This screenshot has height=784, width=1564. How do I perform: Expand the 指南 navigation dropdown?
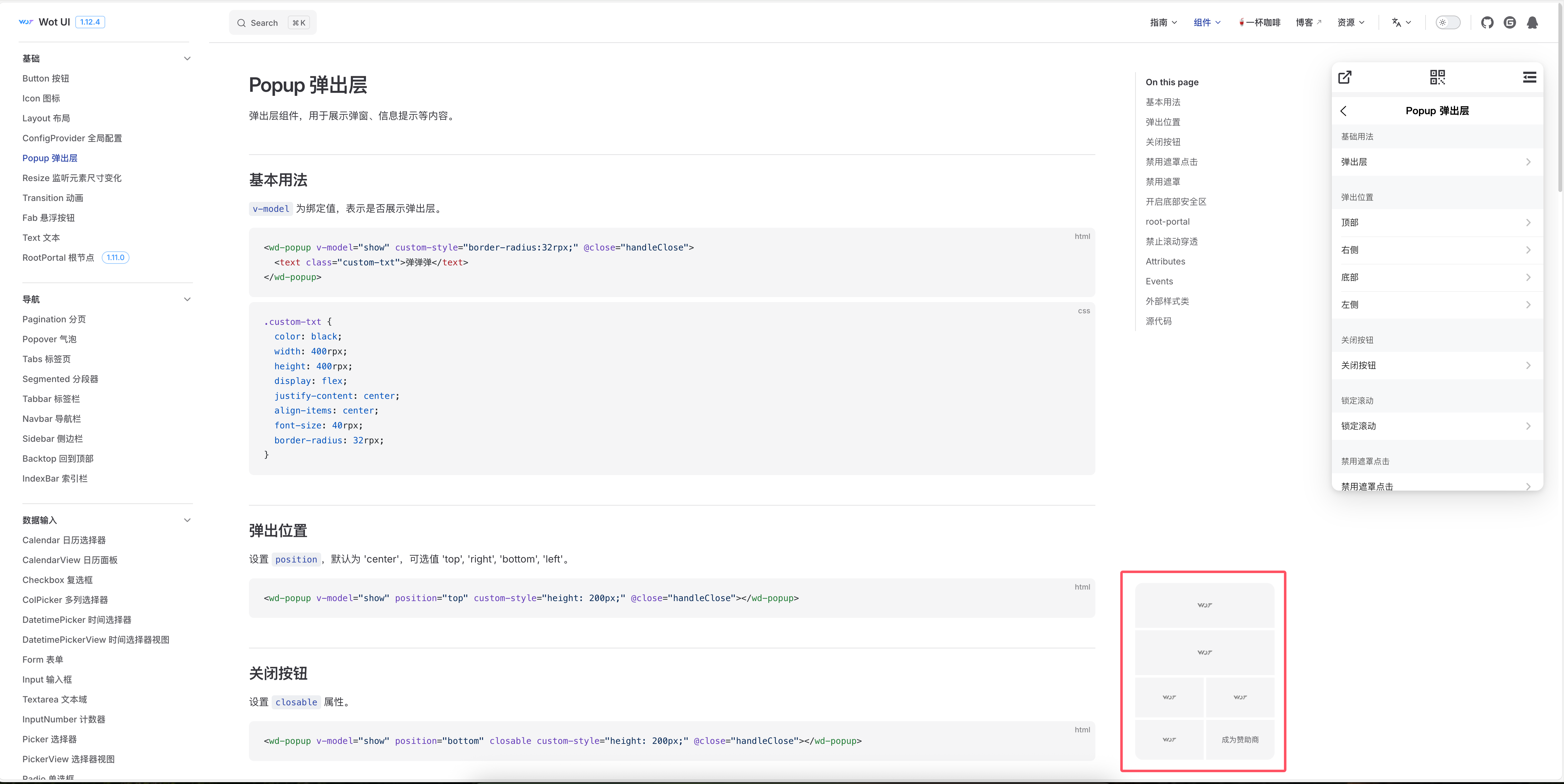[x=1163, y=22]
